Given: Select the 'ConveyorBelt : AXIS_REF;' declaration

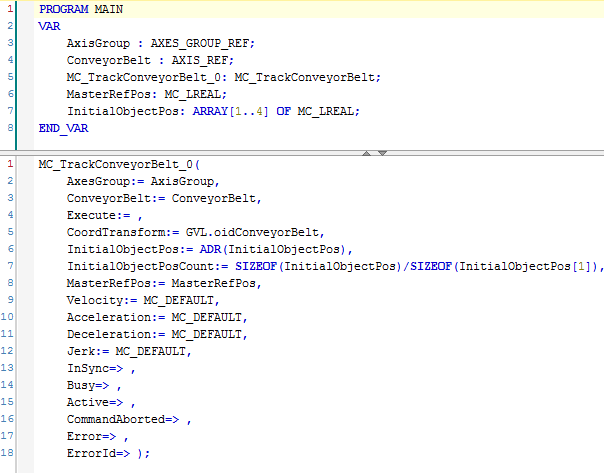Looking at the screenshot, I should pyautogui.click(x=150, y=60).
